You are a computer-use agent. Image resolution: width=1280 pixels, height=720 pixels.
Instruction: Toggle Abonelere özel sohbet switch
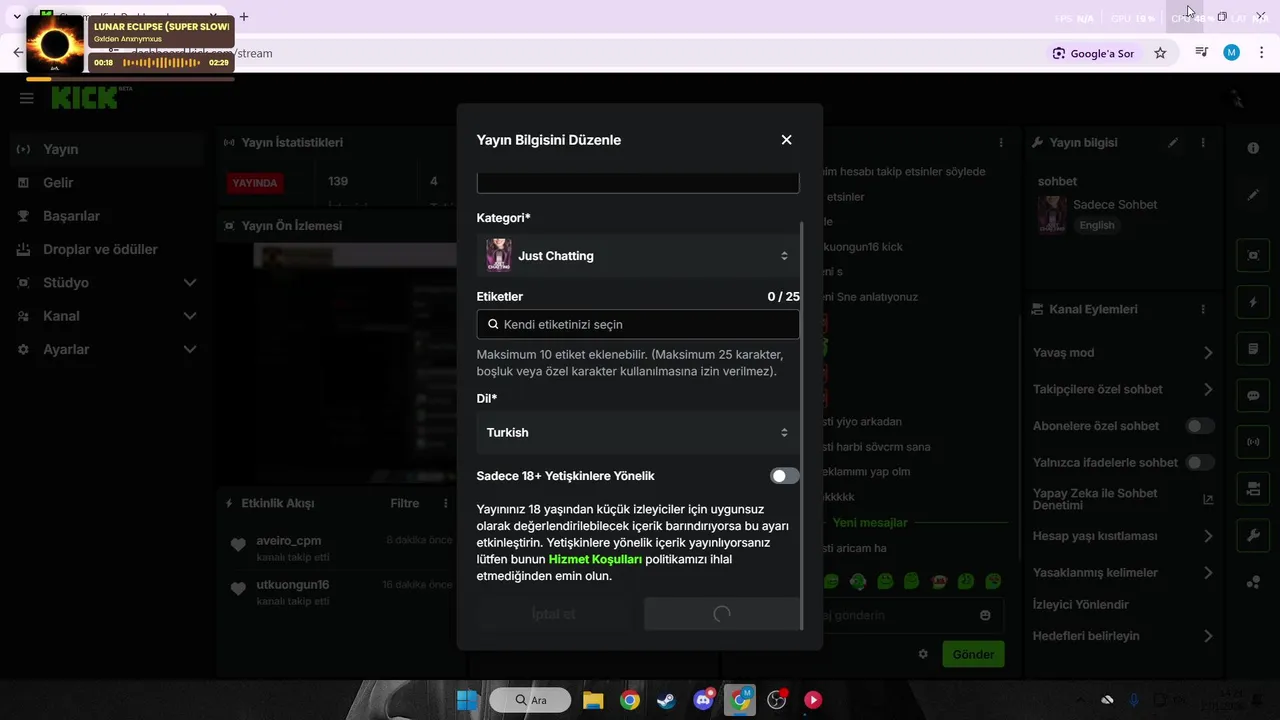[x=1199, y=426]
